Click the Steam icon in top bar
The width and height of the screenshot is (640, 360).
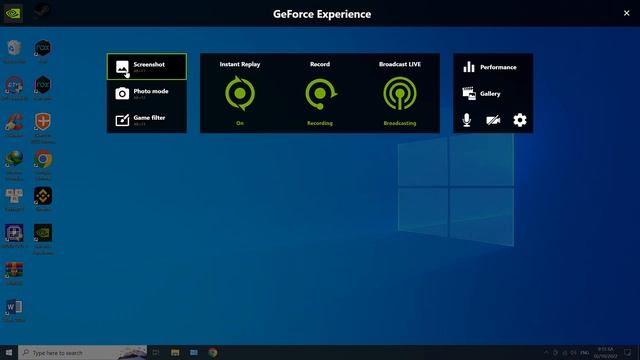(x=42, y=12)
